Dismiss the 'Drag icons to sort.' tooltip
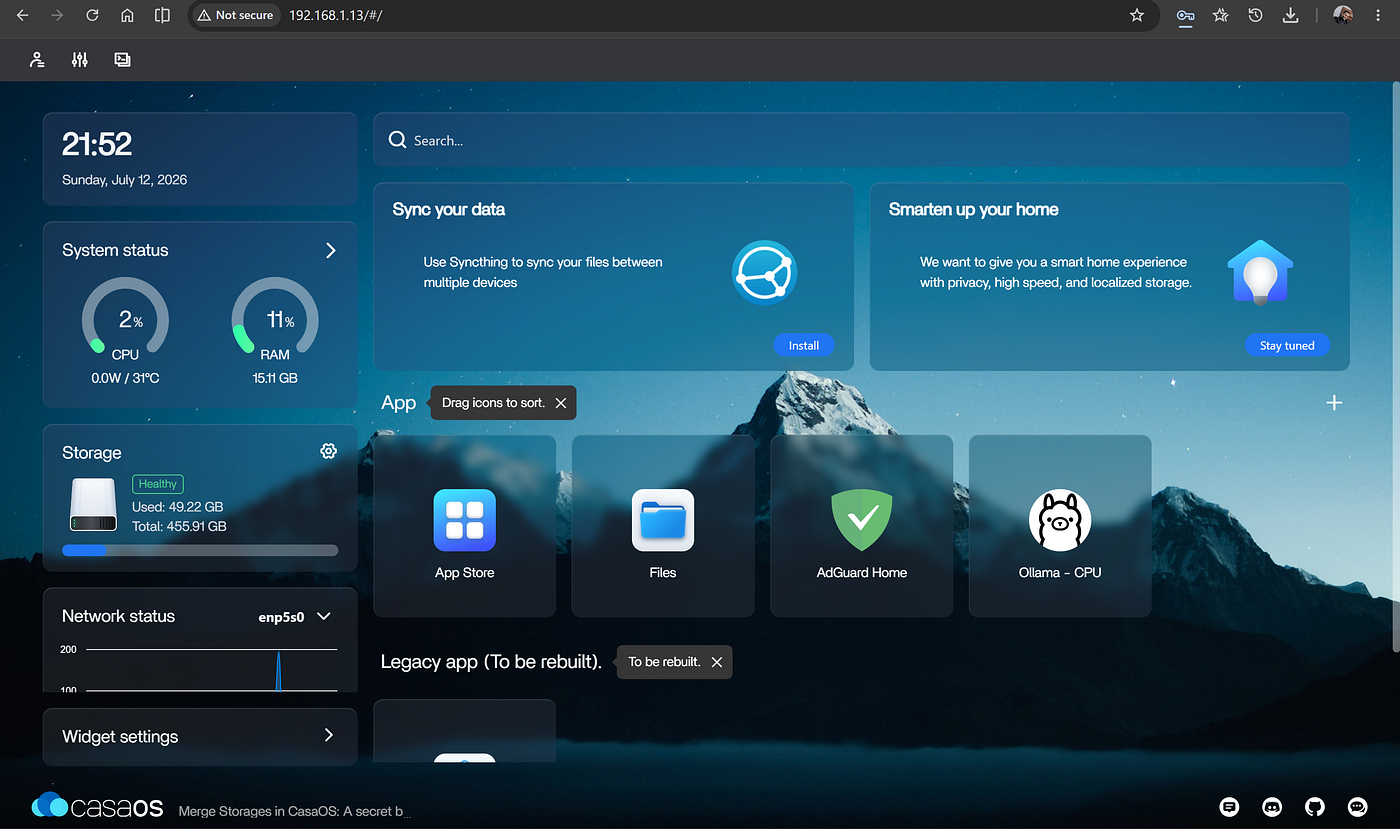 (560, 403)
